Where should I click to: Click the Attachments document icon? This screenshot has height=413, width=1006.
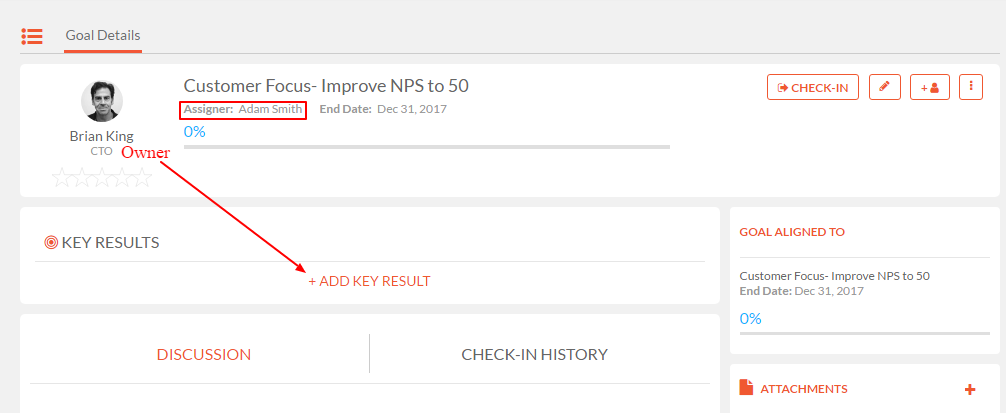(x=746, y=387)
